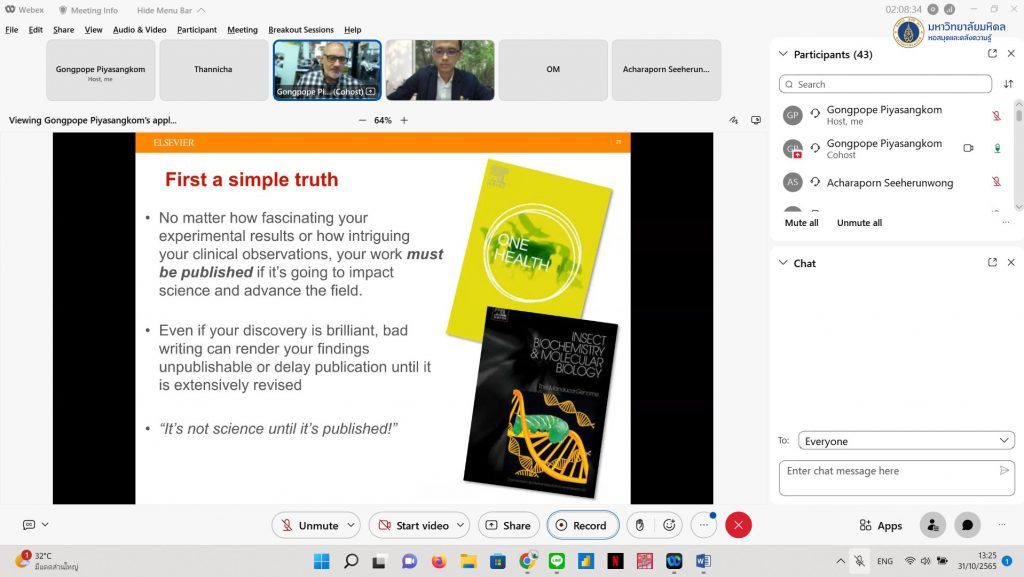Toggle mute for Acharaporn Seeherunwong
This screenshot has height=577, width=1024.
click(x=996, y=182)
